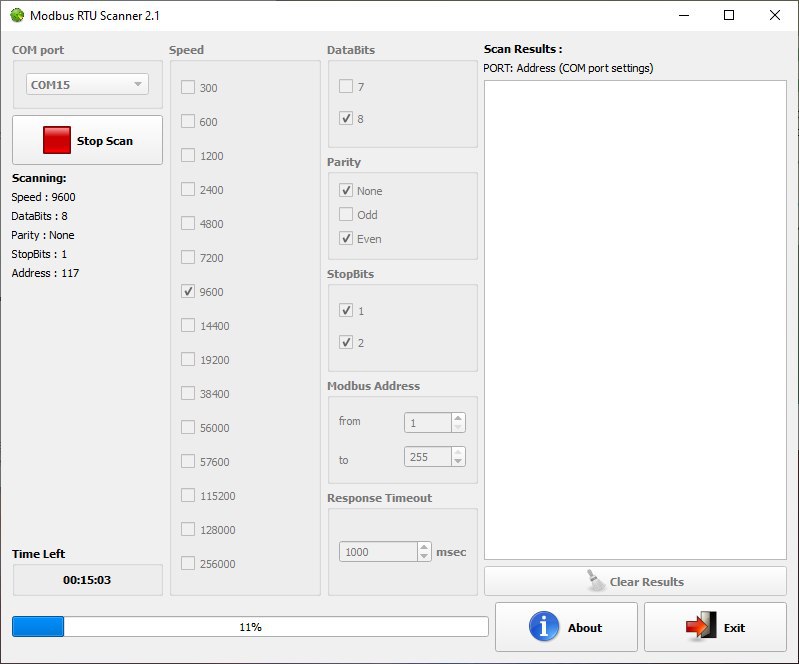Decrease the from address spinner
The image size is (799, 664).
(458, 427)
